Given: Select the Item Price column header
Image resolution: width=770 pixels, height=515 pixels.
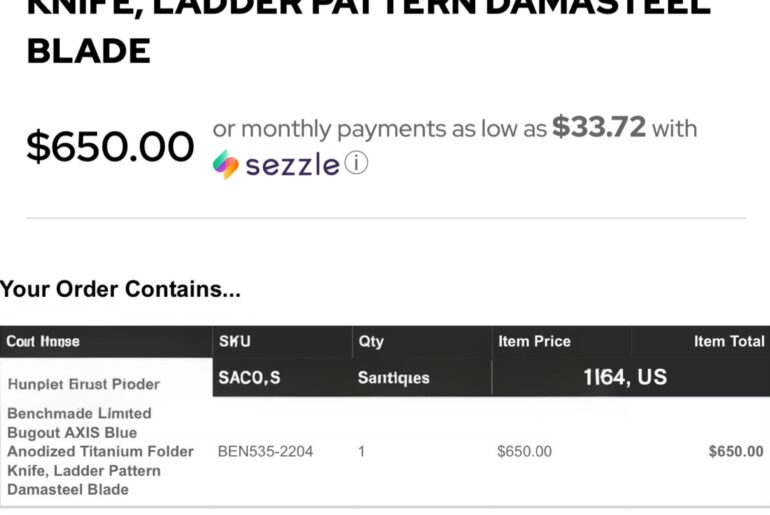Looking at the screenshot, I should click(x=534, y=342).
